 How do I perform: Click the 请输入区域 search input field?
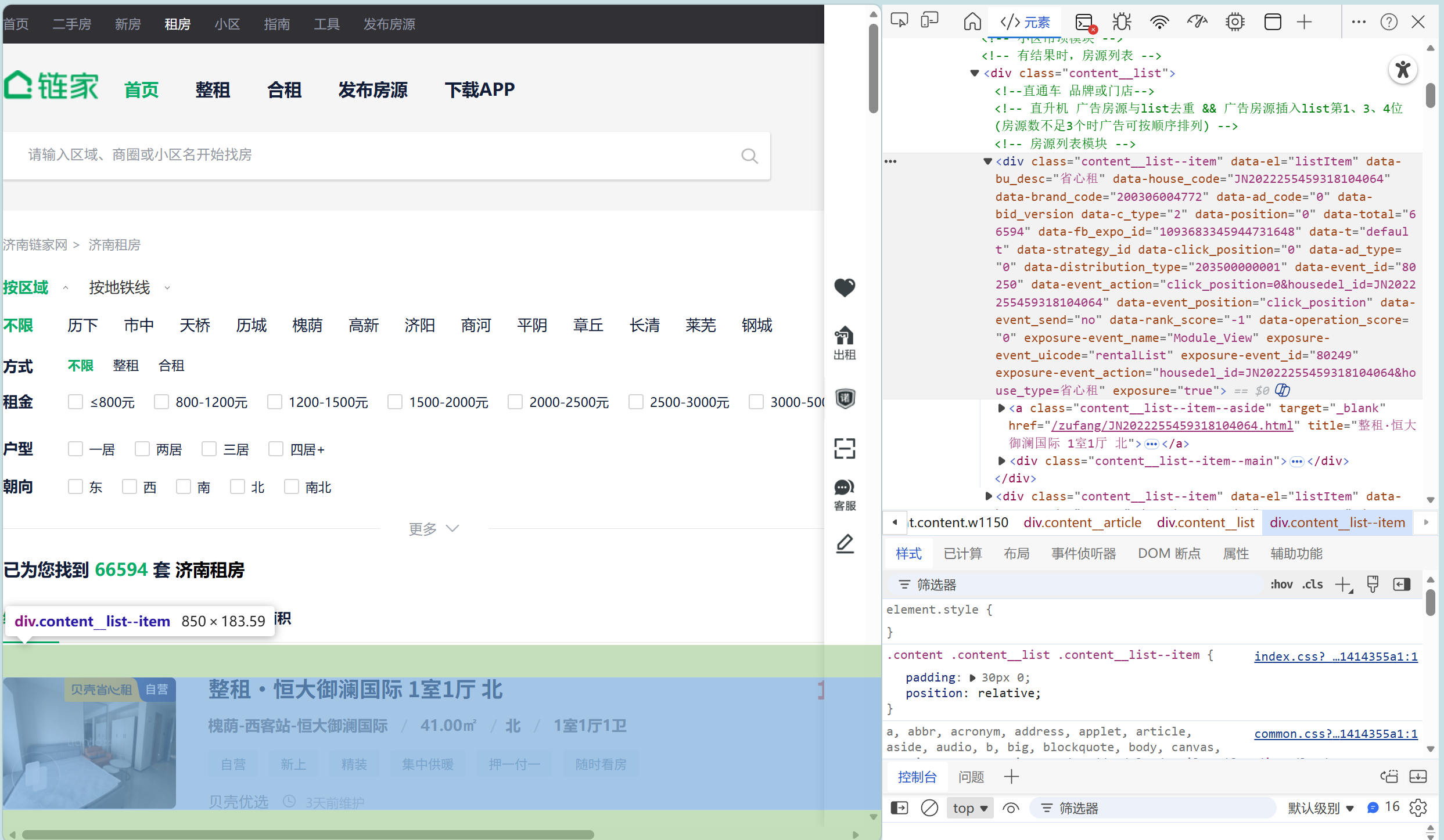point(372,155)
